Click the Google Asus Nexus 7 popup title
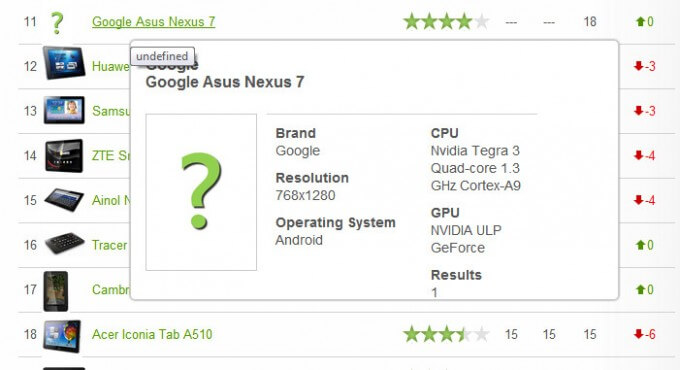680x370 pixels. tap(225, 82)
